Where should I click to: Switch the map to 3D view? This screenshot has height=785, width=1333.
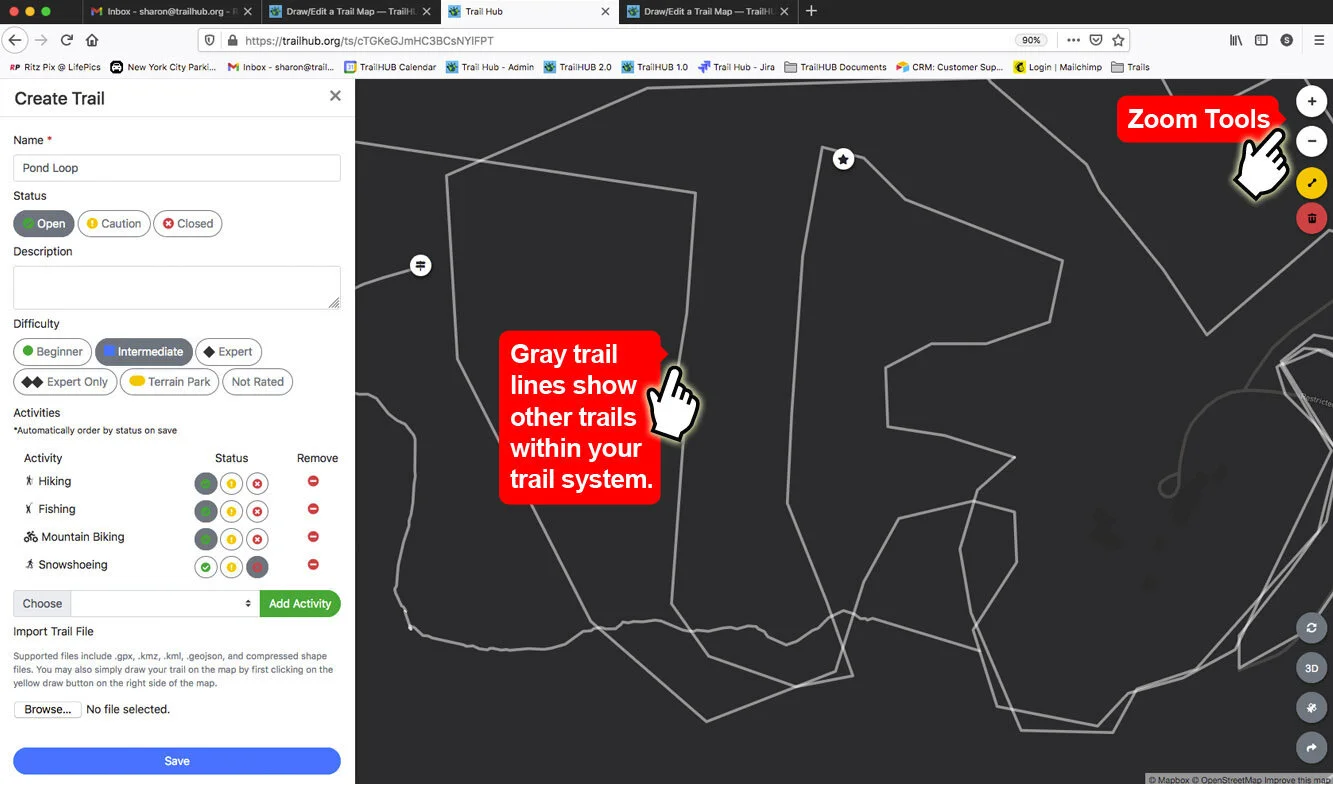1311,668
